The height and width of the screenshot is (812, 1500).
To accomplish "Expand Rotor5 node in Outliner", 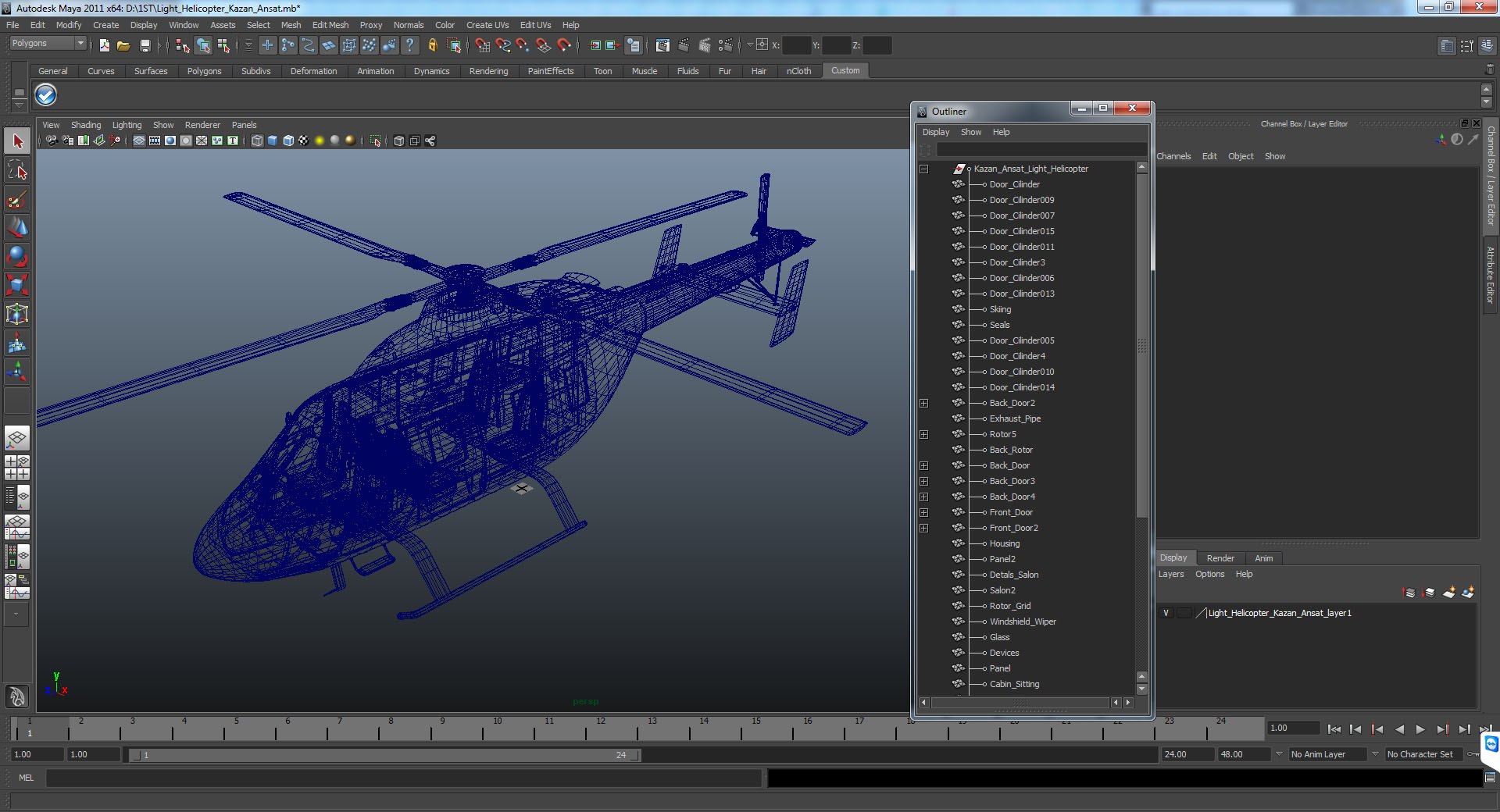I will tap(923, 434).
